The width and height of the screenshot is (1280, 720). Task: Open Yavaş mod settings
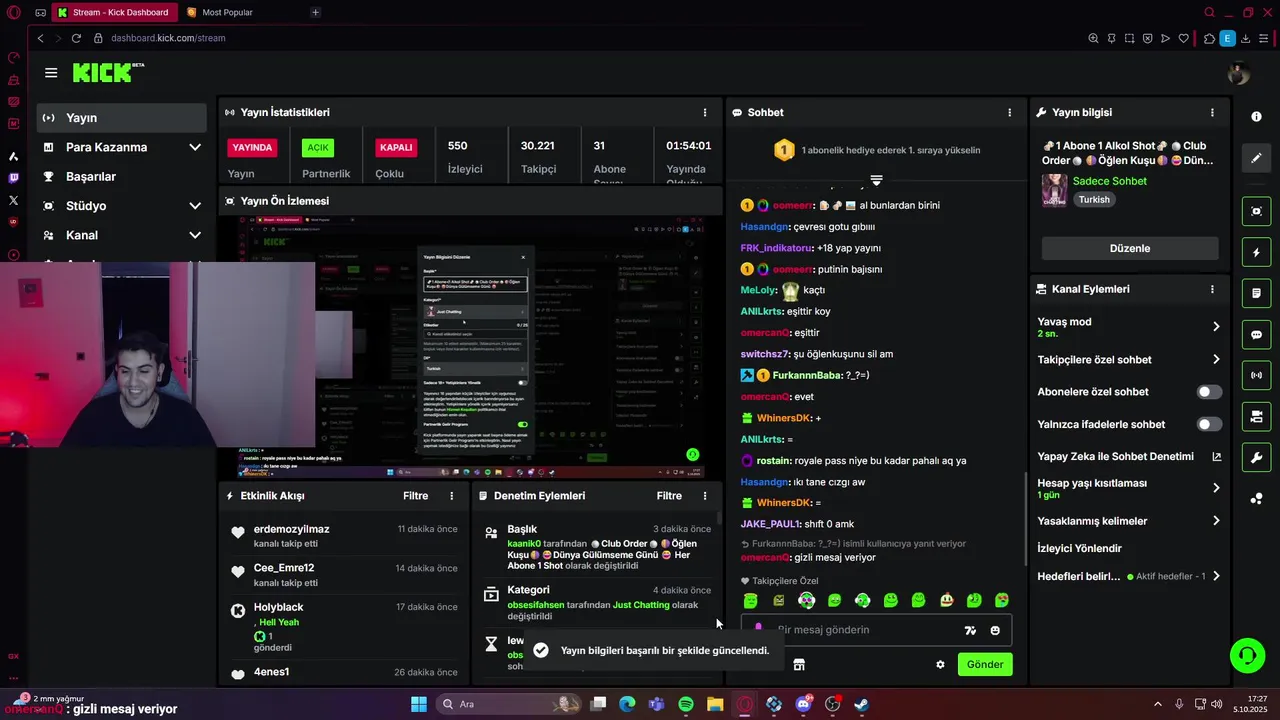(1130, 327)
